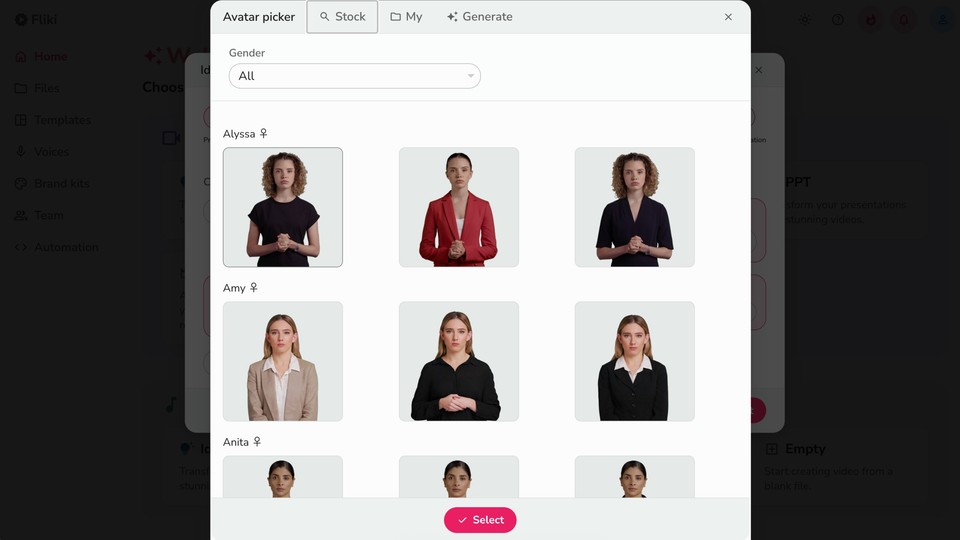Choose Alyssa in navy v-neck blouse
Screen dimensions: 960x540
tap(634, 207)
